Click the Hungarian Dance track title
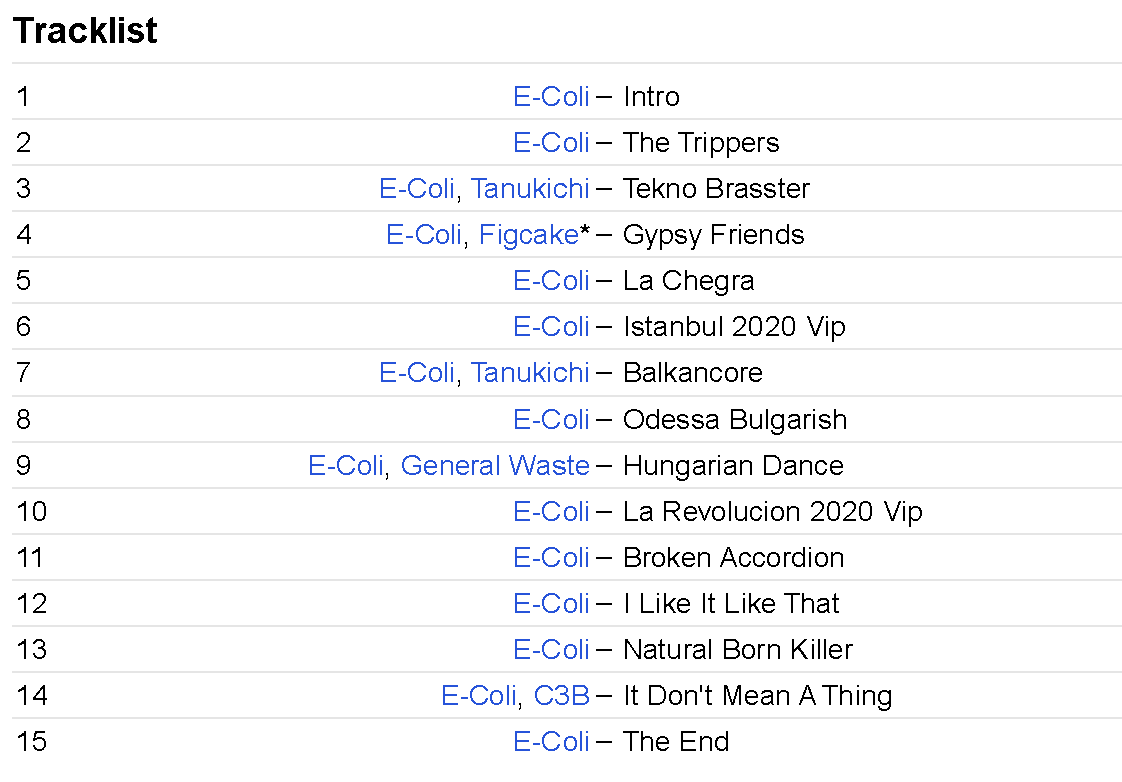1122x782 pixels. (x=733, y=466)
